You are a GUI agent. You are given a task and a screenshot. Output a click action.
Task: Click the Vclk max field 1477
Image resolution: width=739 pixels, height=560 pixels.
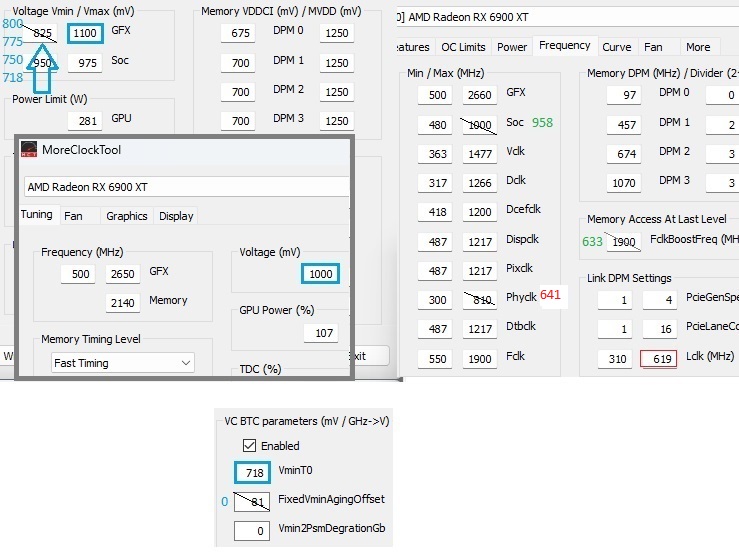(479, 154)
